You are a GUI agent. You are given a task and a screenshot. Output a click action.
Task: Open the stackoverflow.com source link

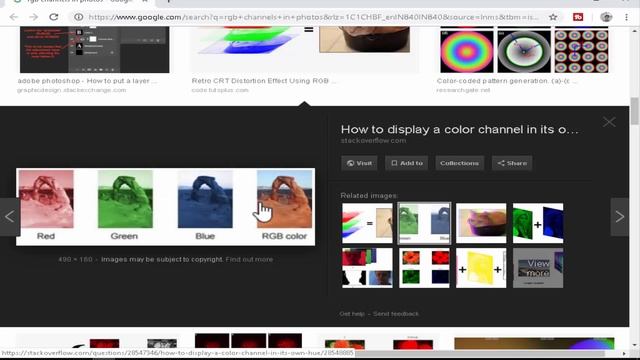[x=373, y=140]
